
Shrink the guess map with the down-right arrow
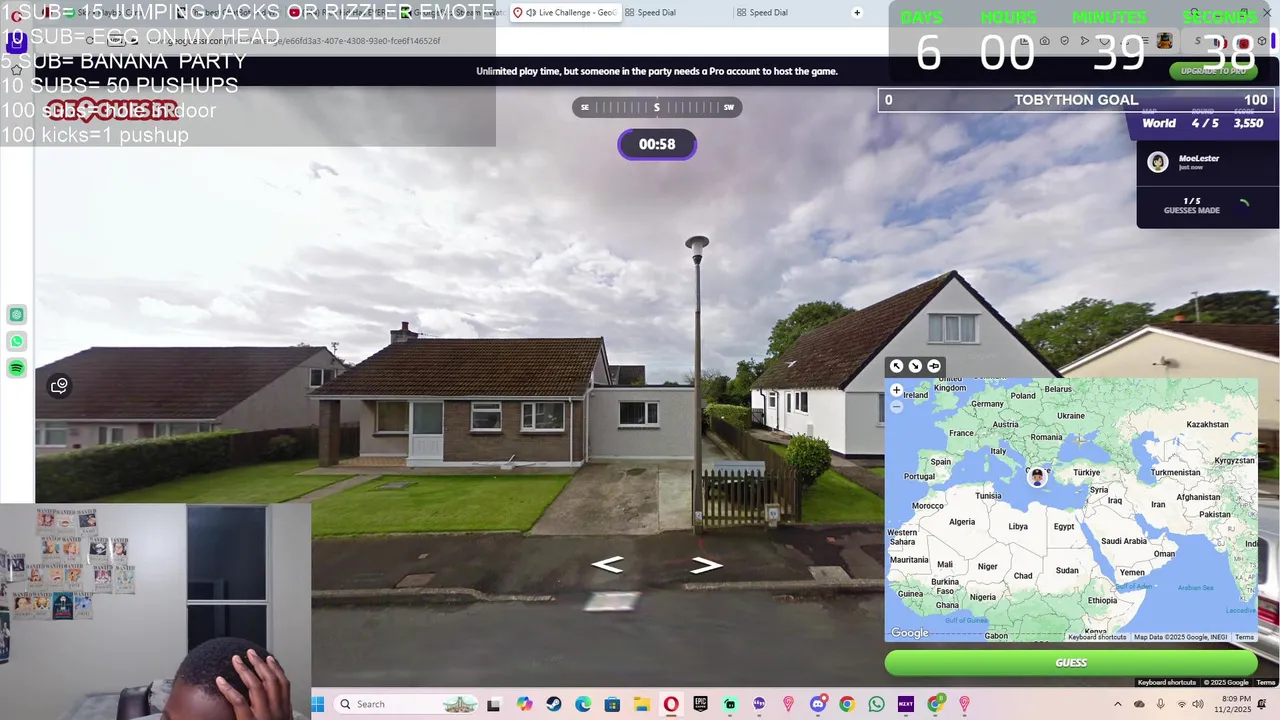(915, 366)
